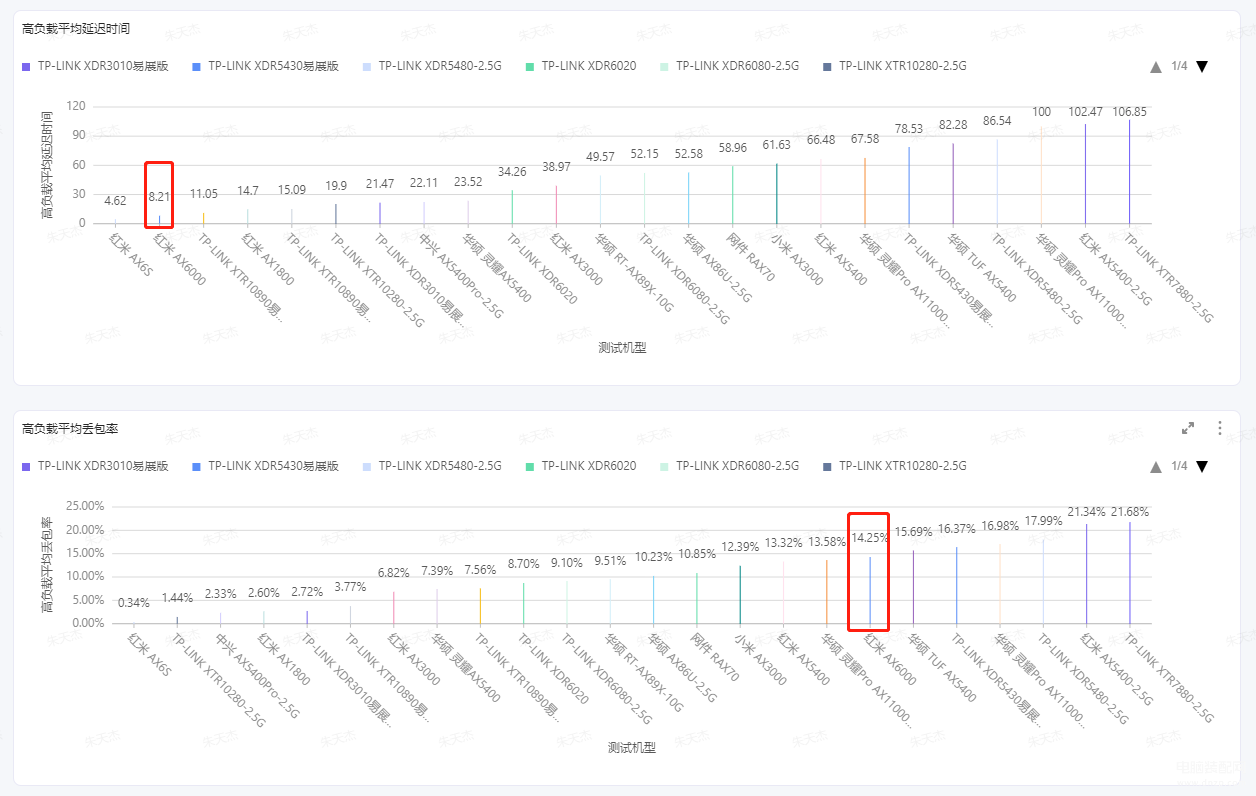Click the 25.00% y-axis tick label
Viewport: 1256px width, 796px height.
(x=85, y=506)
